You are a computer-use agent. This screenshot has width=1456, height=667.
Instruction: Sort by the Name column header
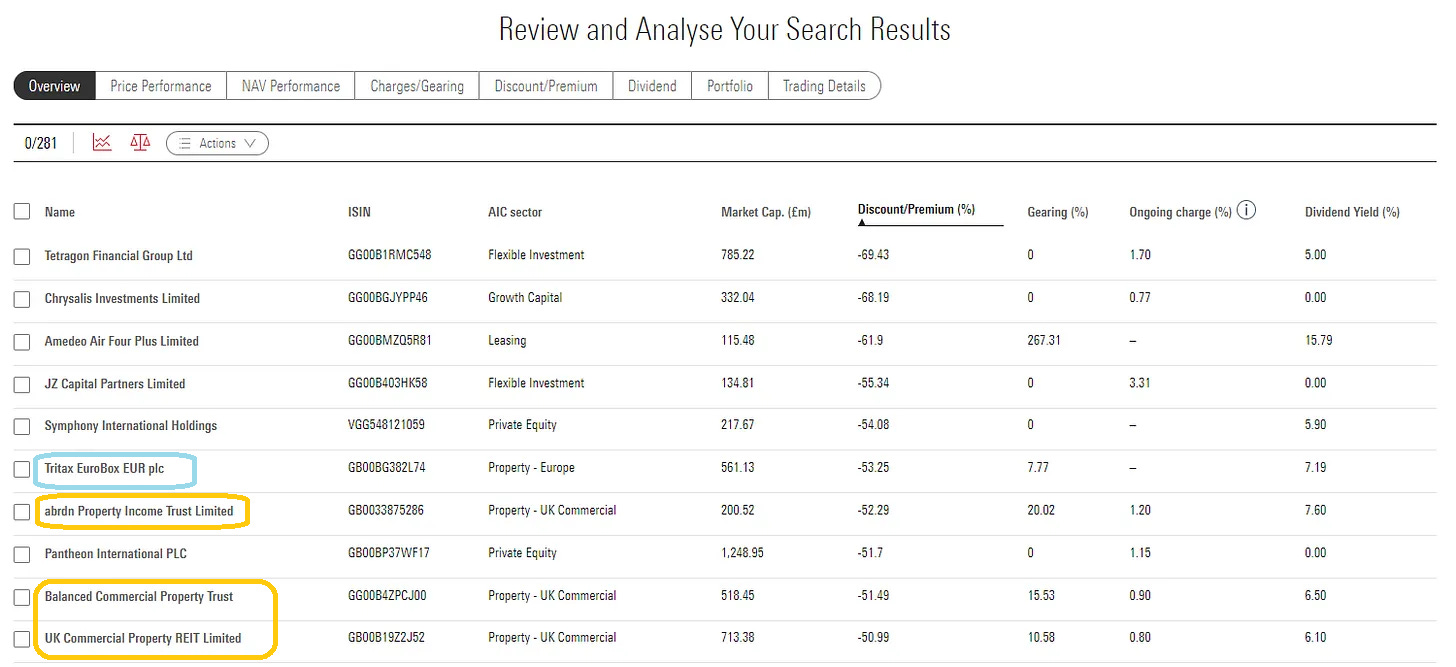tap(60, 212)
